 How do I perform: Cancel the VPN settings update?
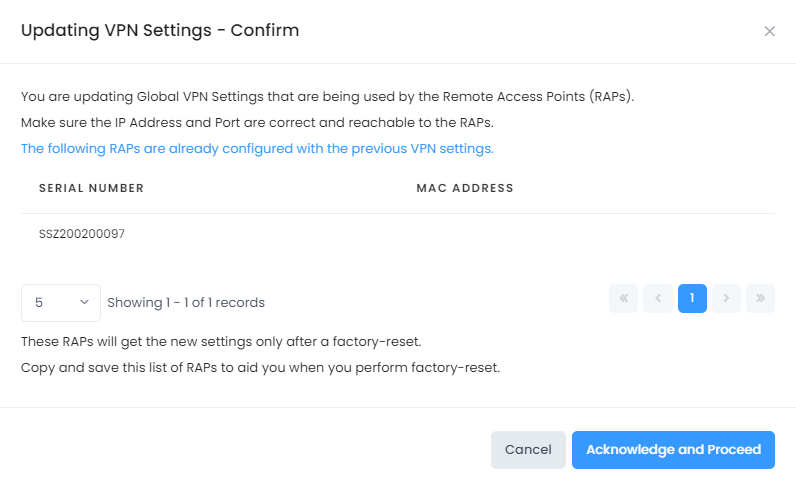pos(528,450)
